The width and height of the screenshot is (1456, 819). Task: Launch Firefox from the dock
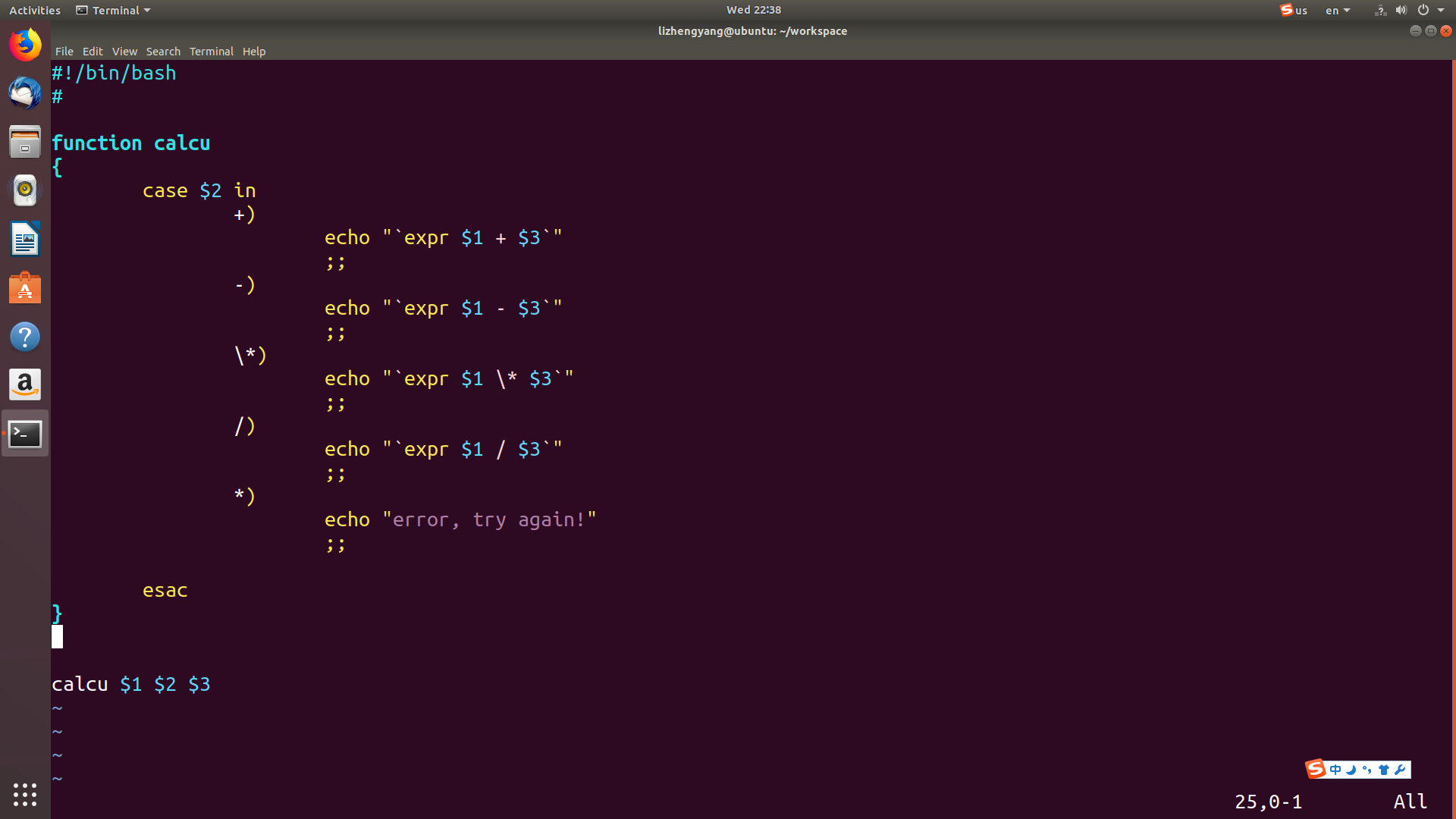point(25,45)
